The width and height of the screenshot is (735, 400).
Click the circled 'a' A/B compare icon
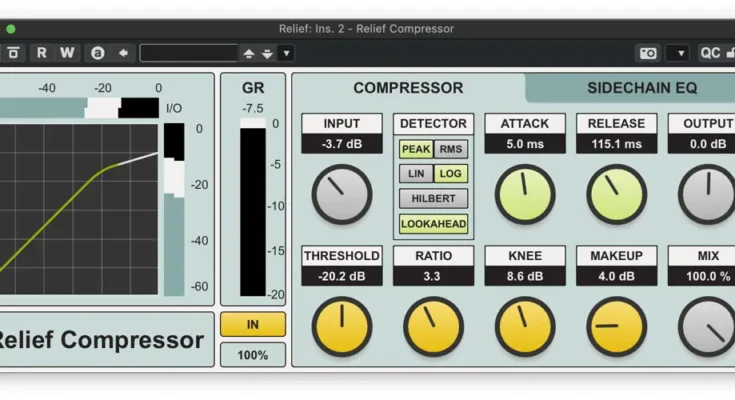98,53
